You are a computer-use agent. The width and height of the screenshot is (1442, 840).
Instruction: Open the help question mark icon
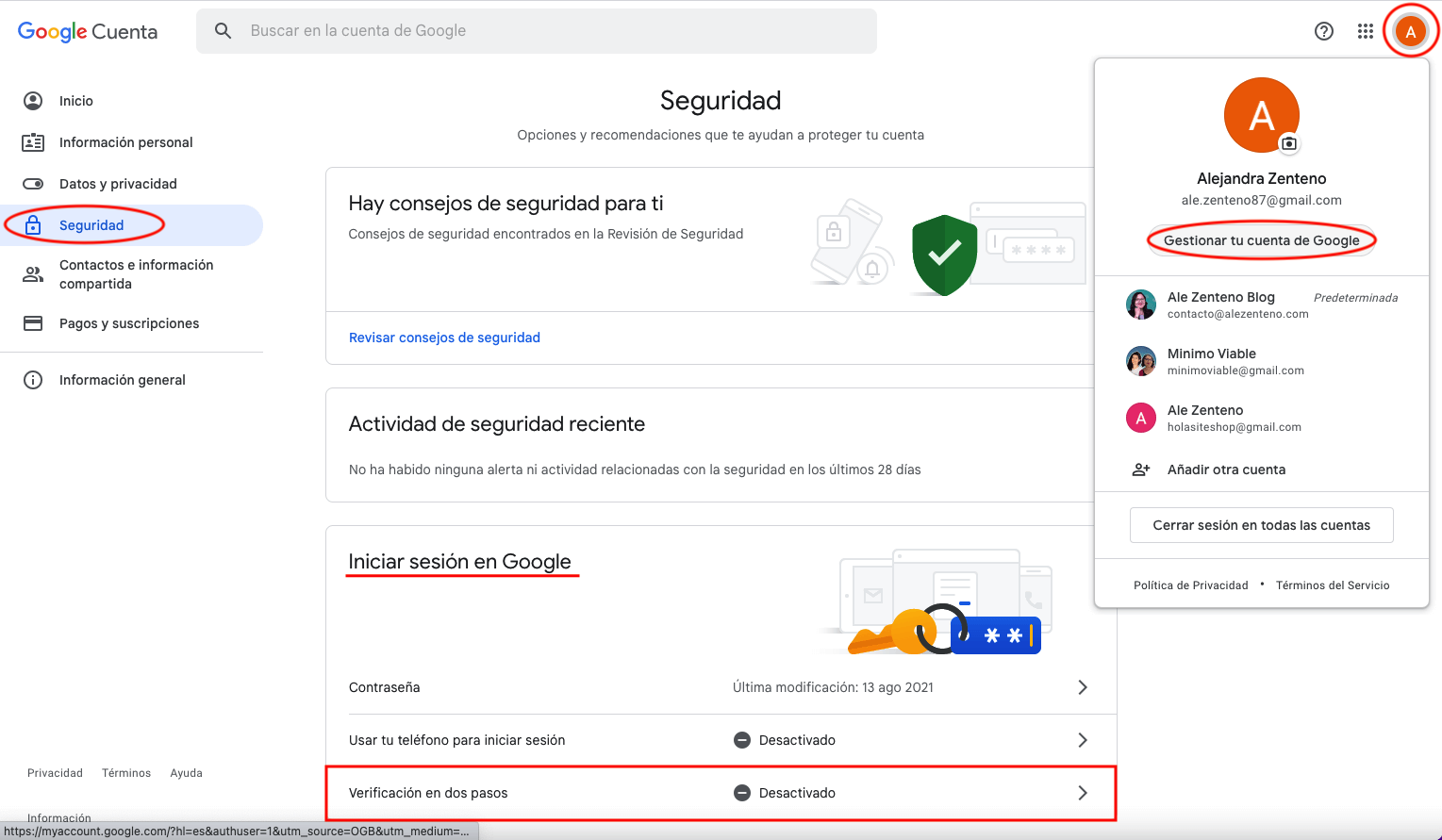(1324, 31)
